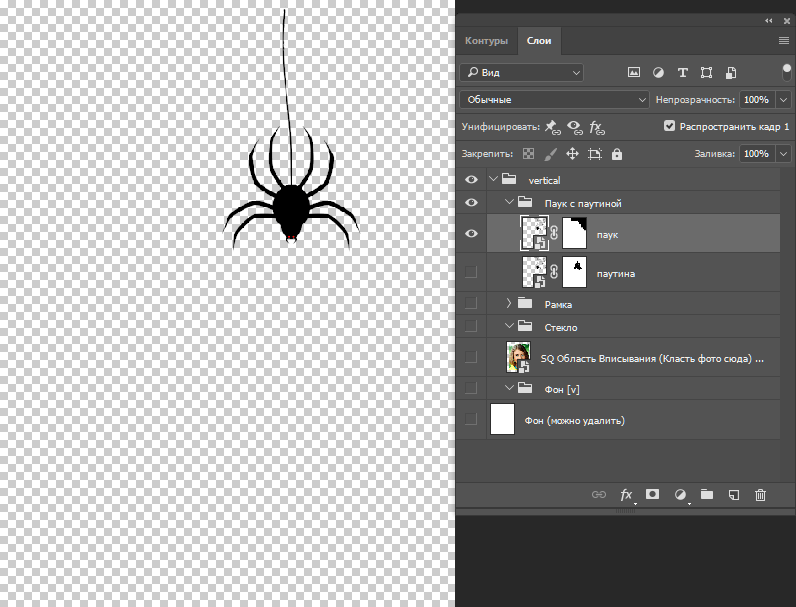Lock all with the padlock icon

[x=617, y=154]
